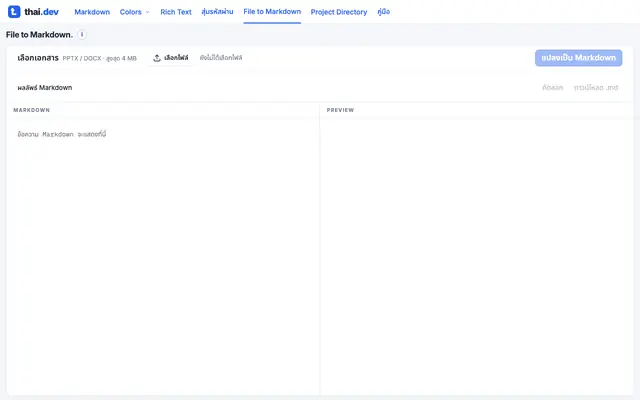
Task: Click the ดาวน์โหลด .md button
Action: (x=596, y=88)
